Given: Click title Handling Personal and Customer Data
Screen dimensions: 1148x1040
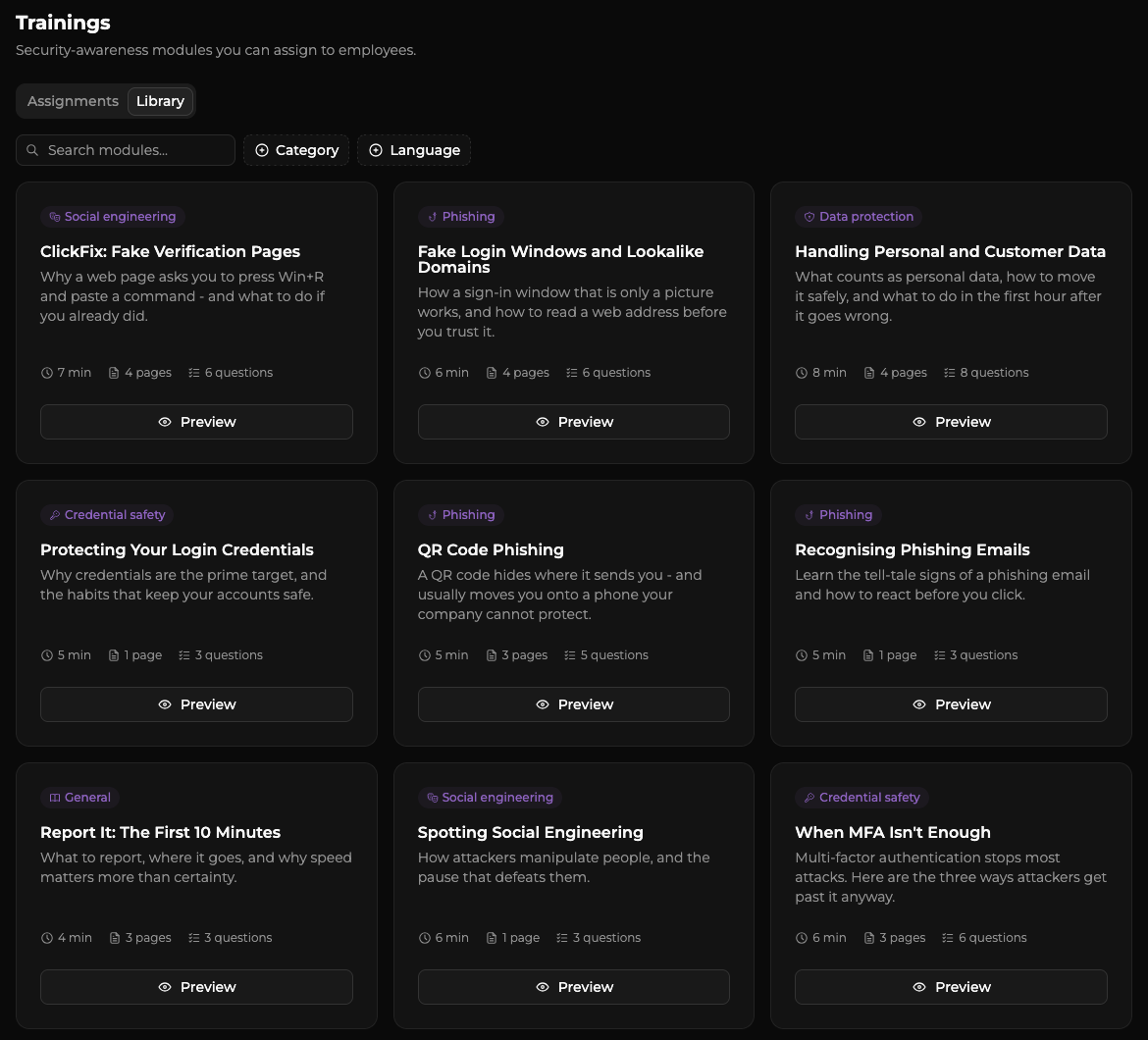Looking at the screenshot, I should 951,251.
